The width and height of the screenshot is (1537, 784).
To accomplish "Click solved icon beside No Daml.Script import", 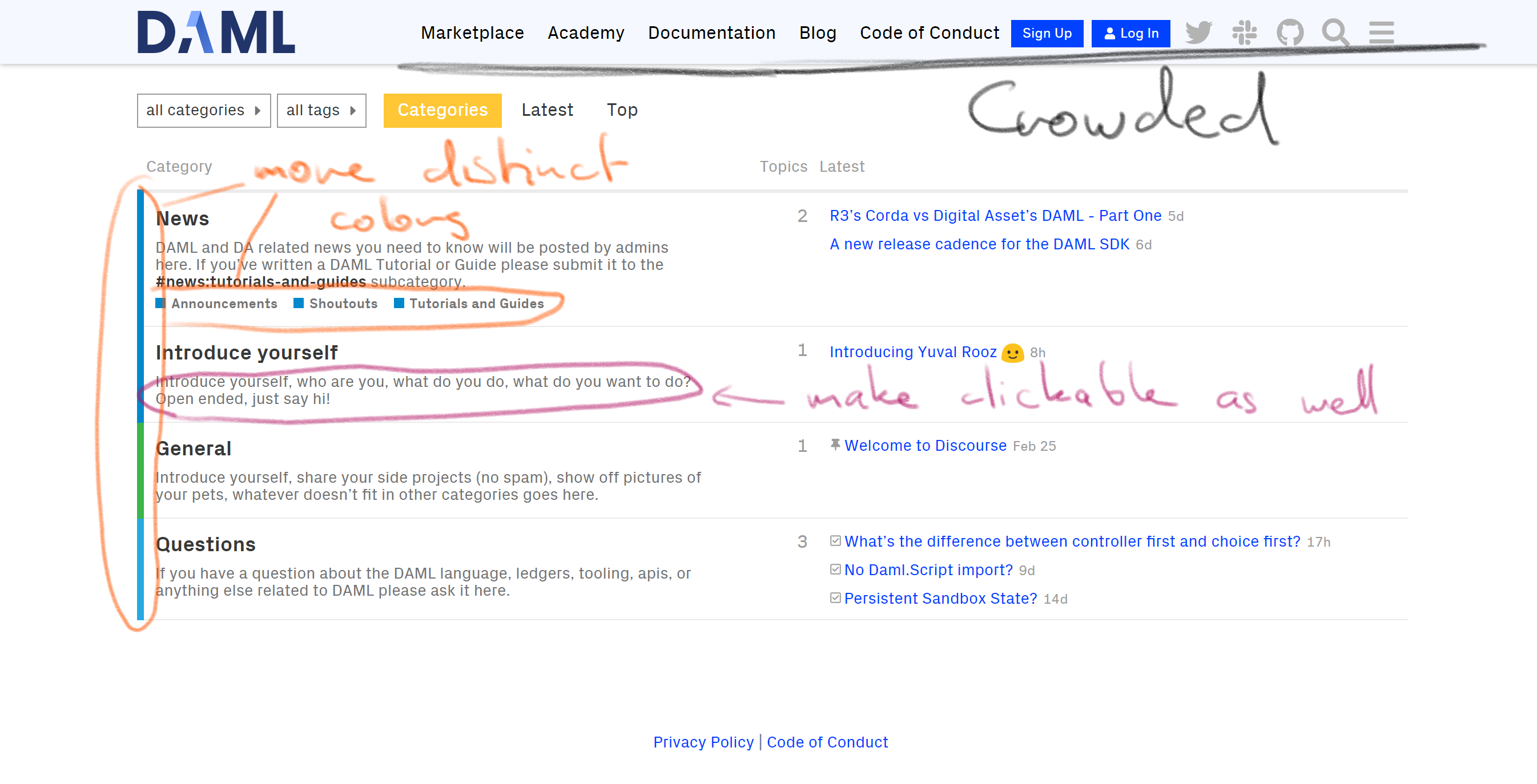I will (835, 569).
